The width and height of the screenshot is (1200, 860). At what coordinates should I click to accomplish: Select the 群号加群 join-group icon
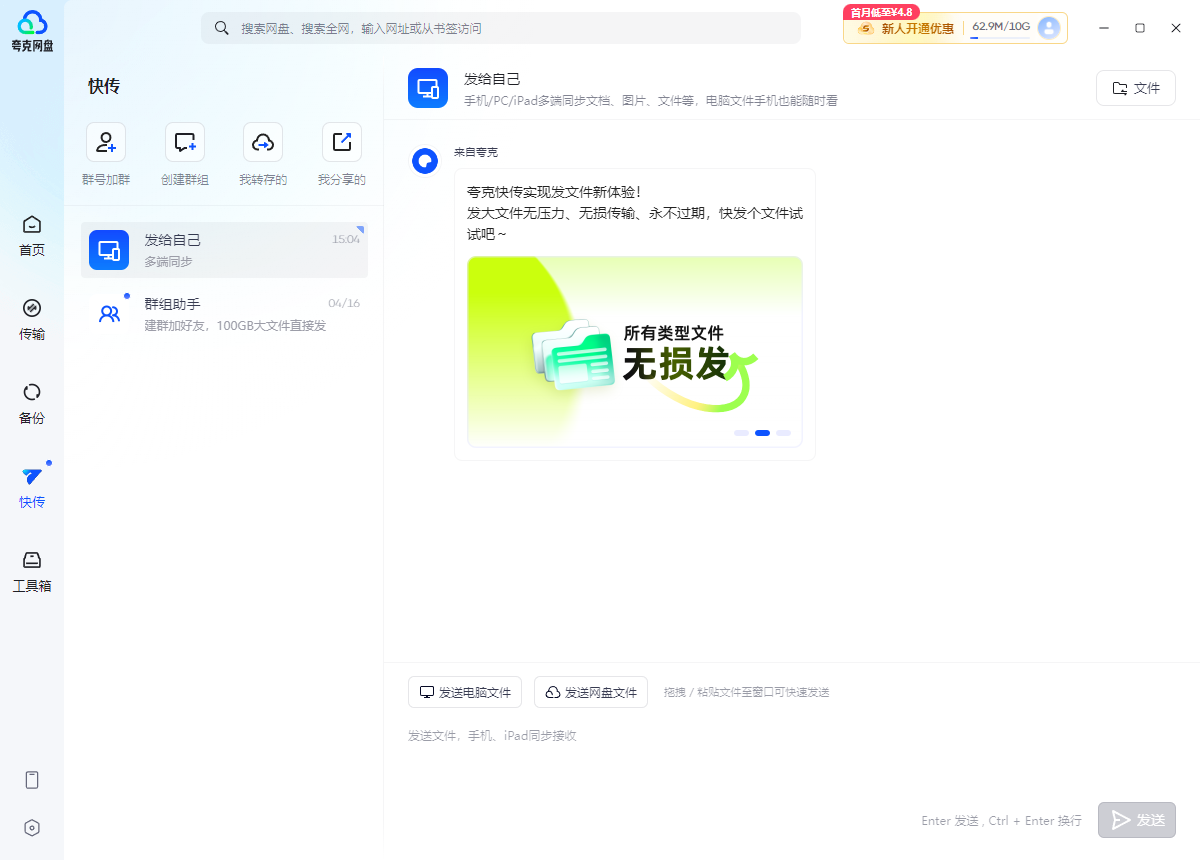click(x=106, y=141)
